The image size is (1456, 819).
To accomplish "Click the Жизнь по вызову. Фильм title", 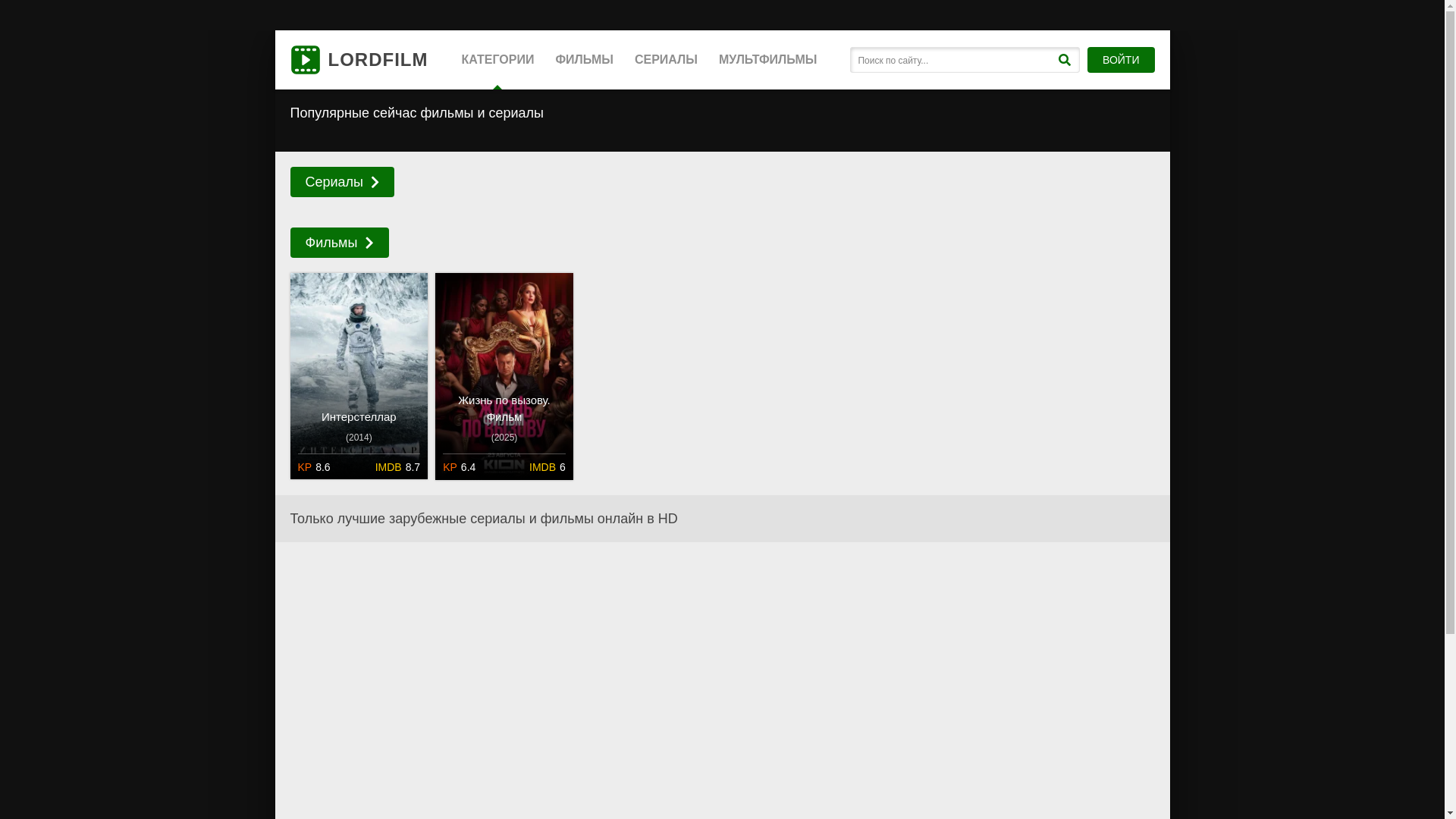I will (504, 409).
